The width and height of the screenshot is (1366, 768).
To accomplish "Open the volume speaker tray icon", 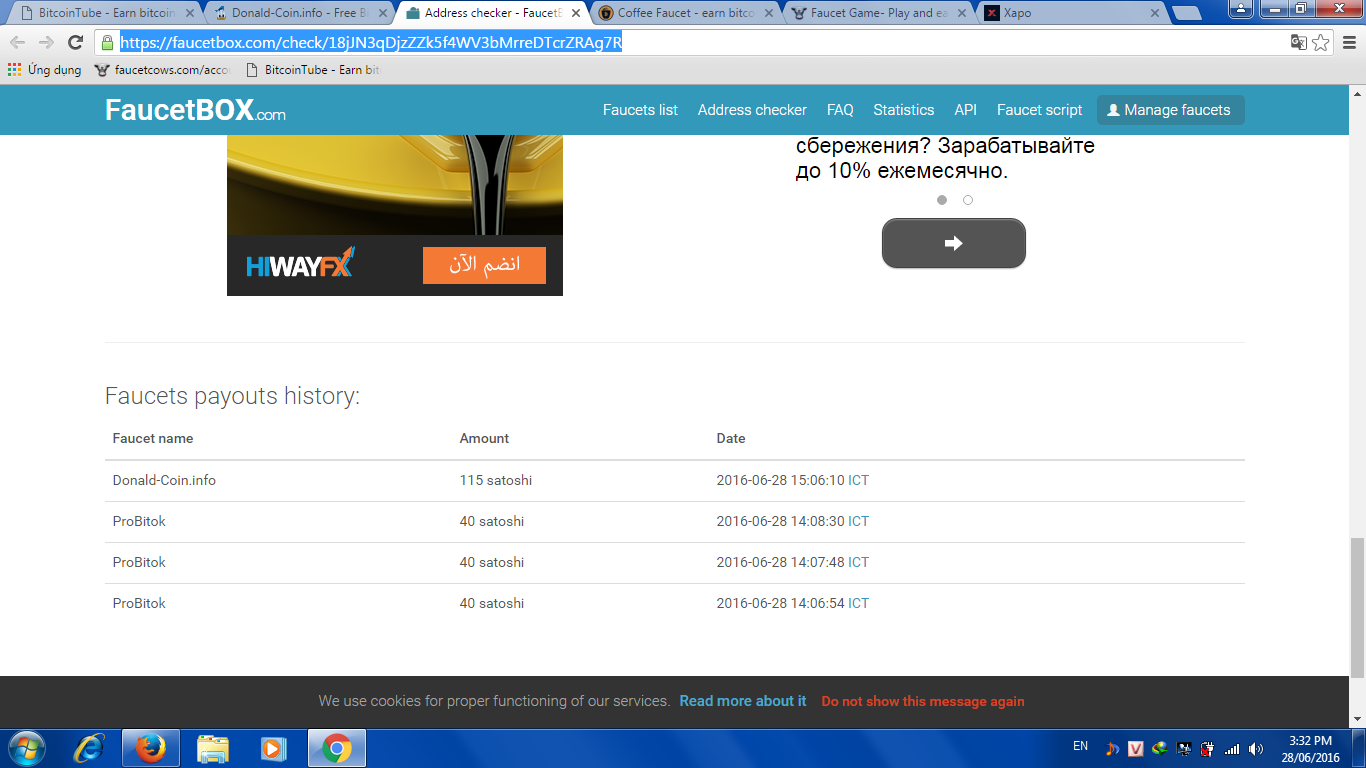I will 1256,748.
